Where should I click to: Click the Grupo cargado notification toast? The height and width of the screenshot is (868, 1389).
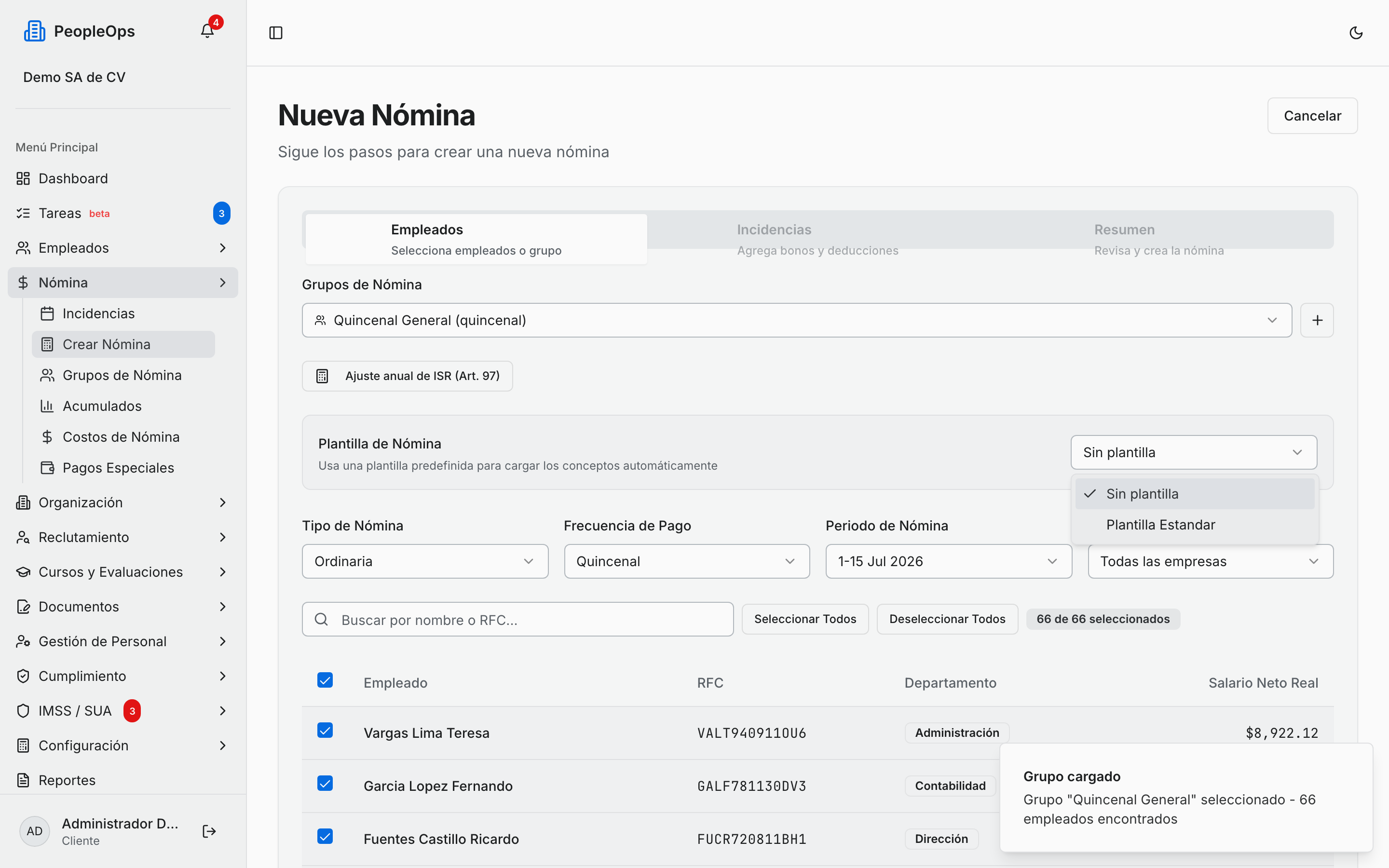(x=1186, y=798)
